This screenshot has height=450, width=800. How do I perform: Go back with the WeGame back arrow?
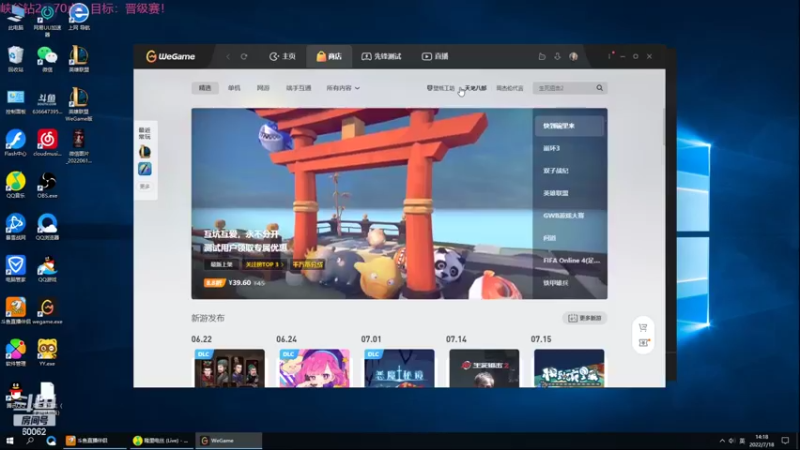pyautogui.click(x=228, y=57)
